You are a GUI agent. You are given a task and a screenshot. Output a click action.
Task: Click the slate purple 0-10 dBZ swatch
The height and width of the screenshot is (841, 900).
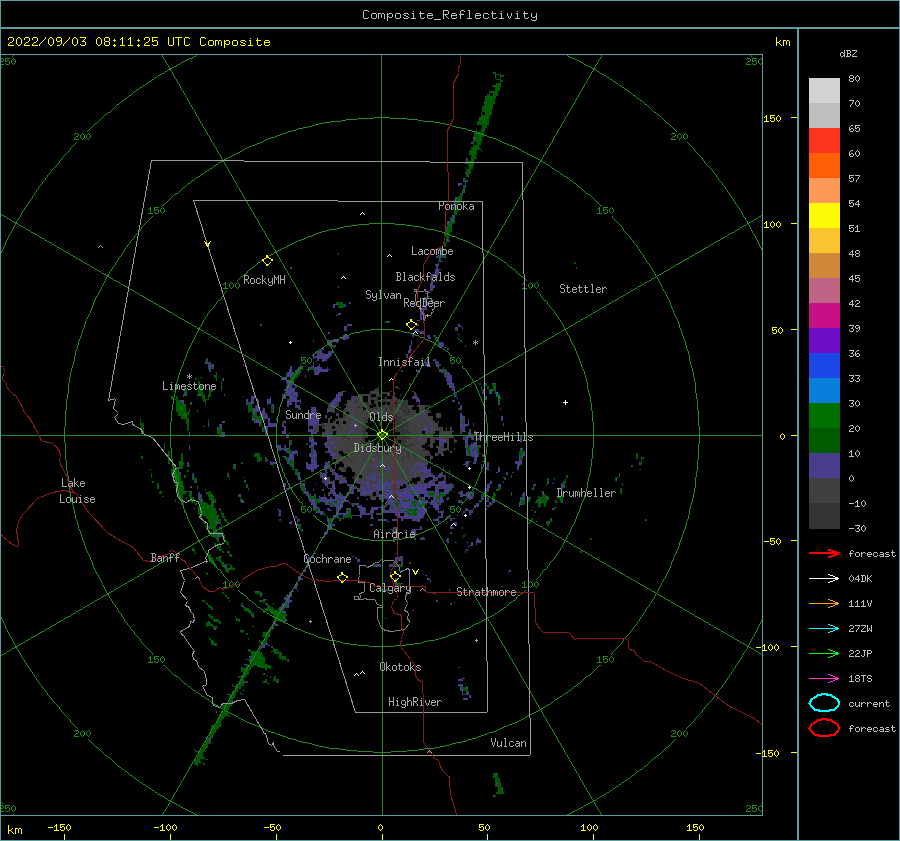pyautogui.click(x=824, y=465)
